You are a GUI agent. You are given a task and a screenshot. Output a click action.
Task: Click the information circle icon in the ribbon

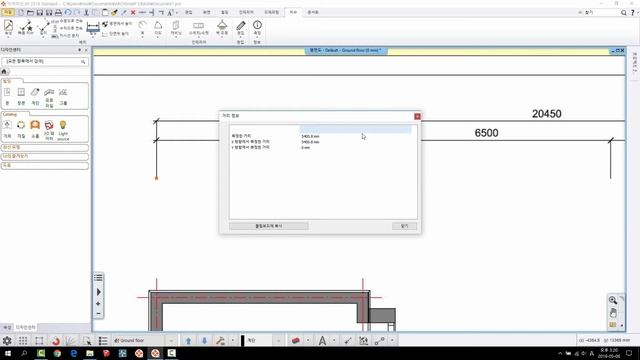pos(257,25)
